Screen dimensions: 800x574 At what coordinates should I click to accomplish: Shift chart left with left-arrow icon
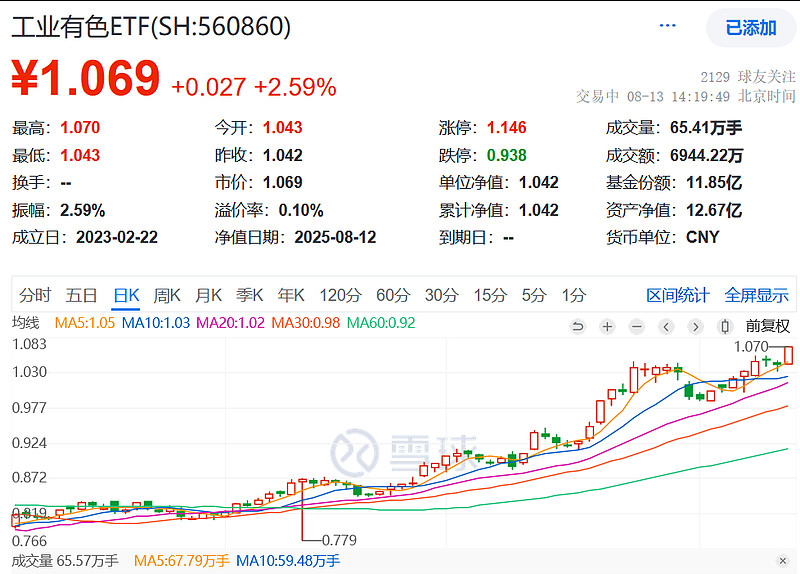click(667, 326)
